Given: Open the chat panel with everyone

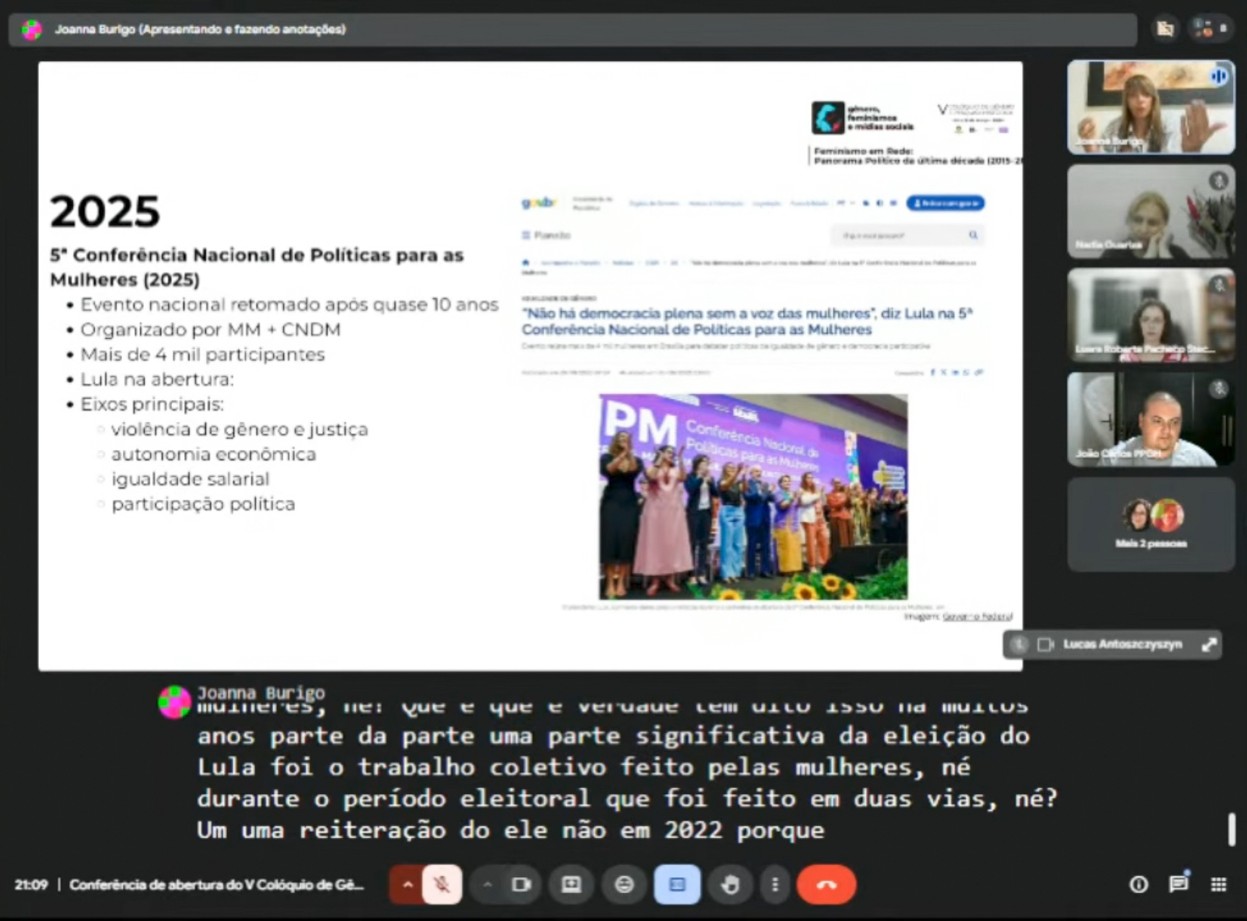Looking at the screenshot, I should pyautogui.click(x=1179, y=885).
